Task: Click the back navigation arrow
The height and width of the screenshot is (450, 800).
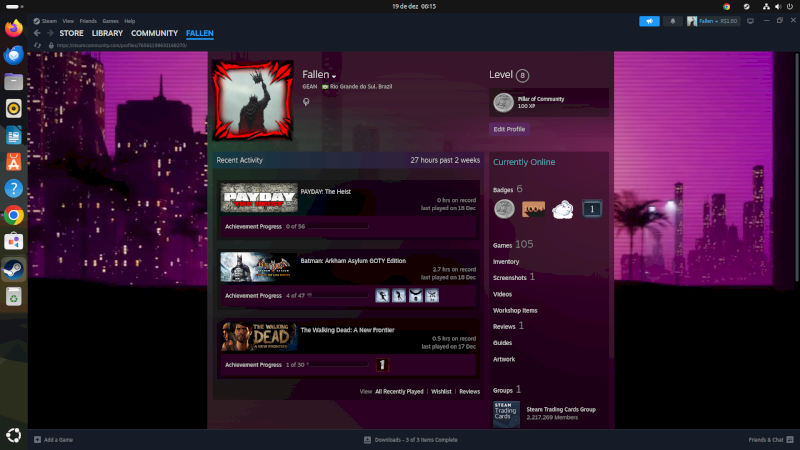Action: [37, 33]
